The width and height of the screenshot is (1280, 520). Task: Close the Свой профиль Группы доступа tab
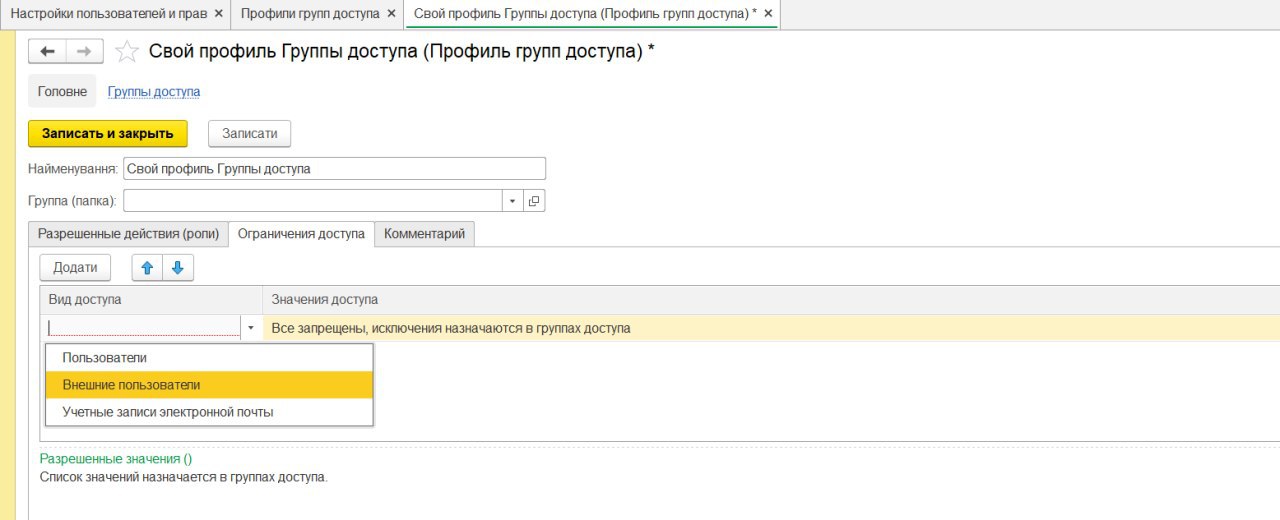click(768, 14)
